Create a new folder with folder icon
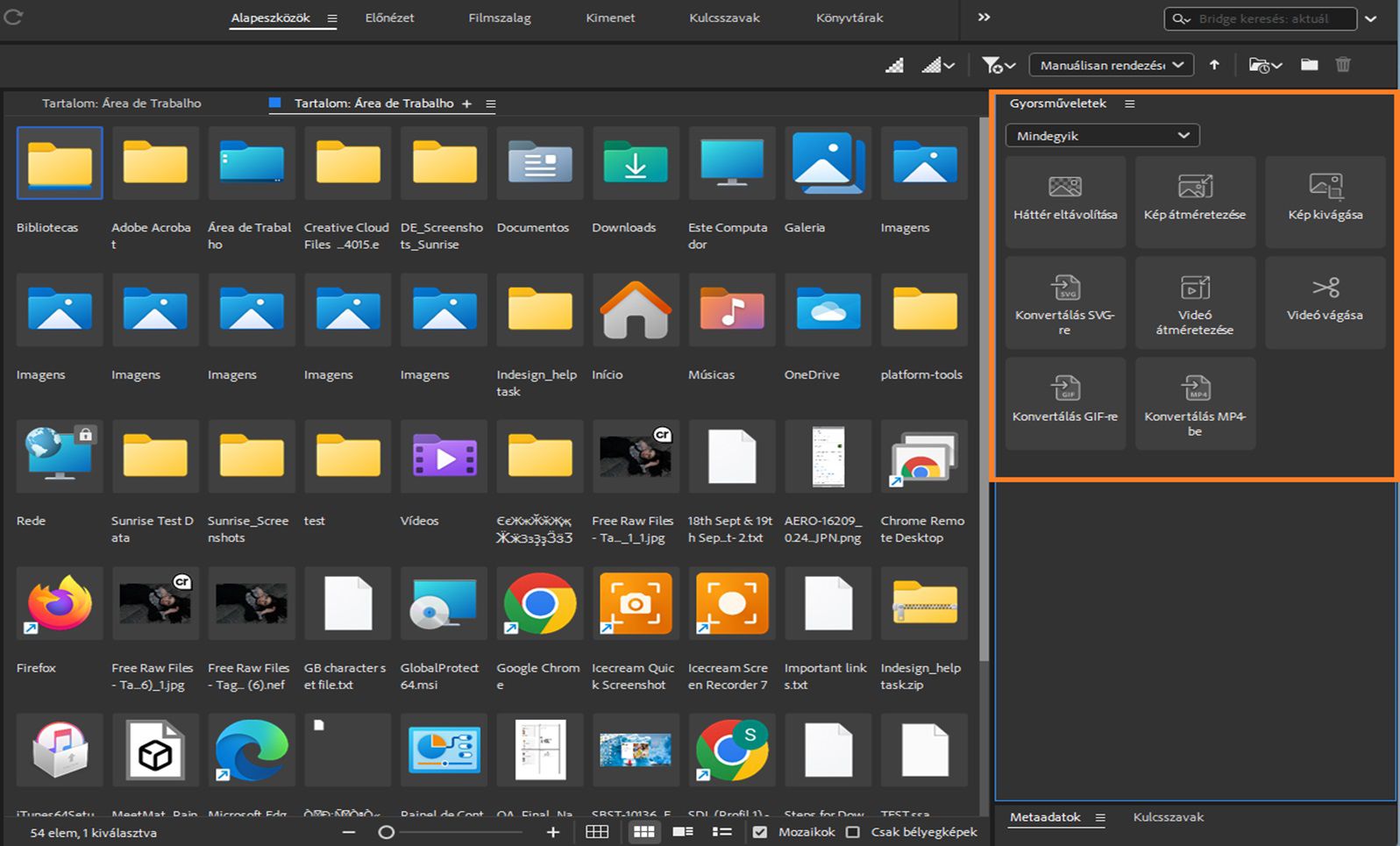Viewport: 1400px width, 846px height. coord(1309,65)
